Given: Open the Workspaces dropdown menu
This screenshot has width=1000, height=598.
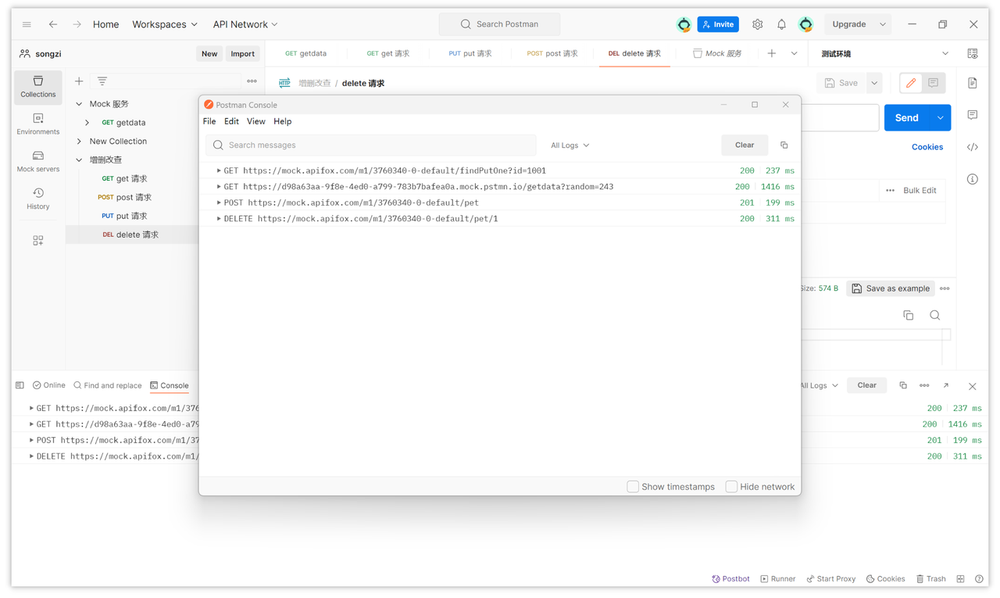Looking at the screenshot, I should click(164, 24).
